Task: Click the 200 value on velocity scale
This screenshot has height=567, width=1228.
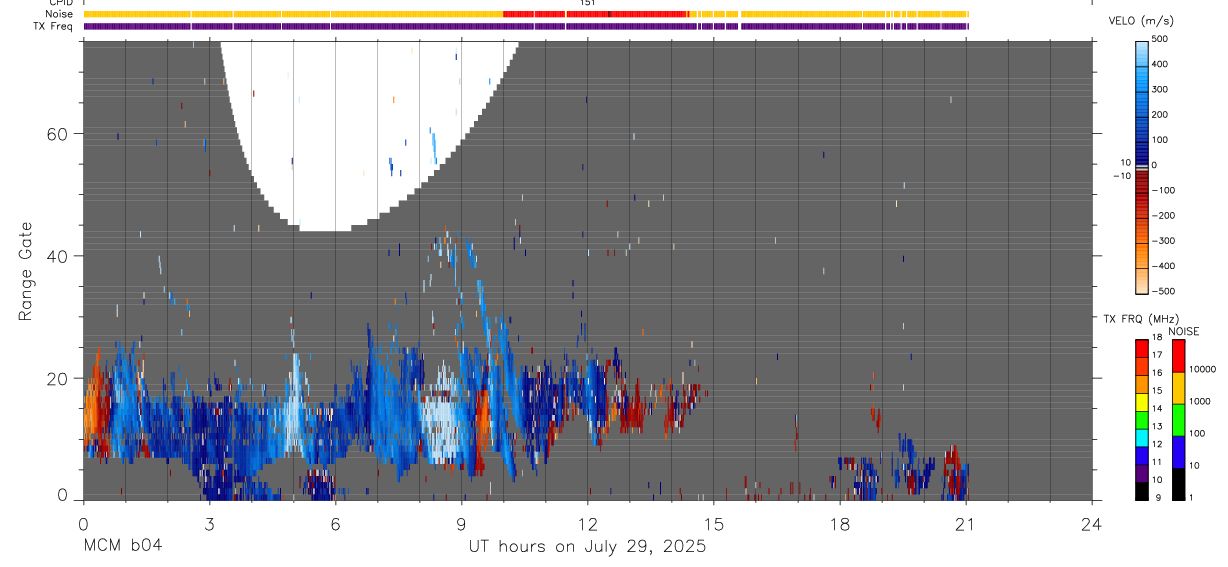Action: 1160,114
